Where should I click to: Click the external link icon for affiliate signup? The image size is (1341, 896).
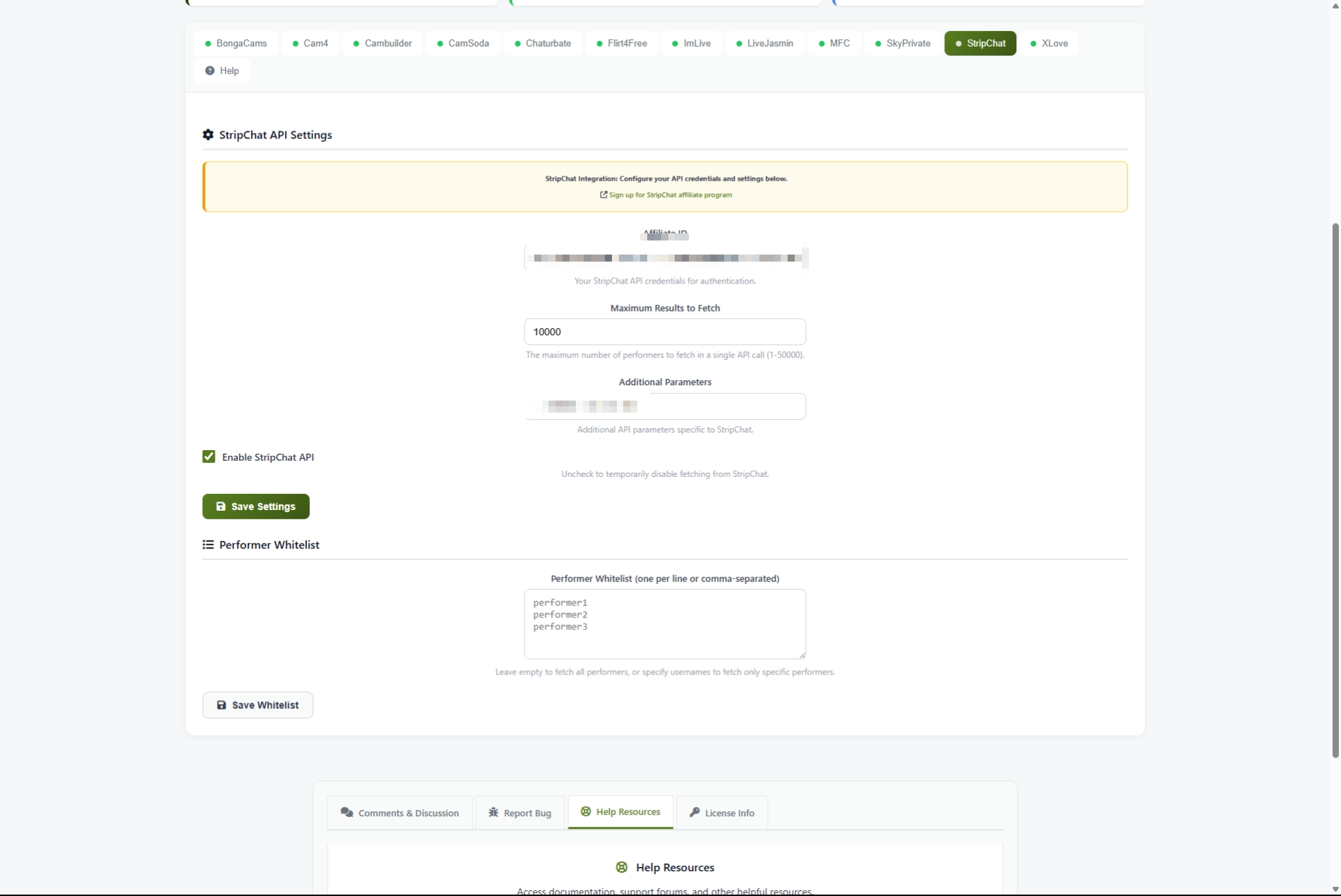603,195
